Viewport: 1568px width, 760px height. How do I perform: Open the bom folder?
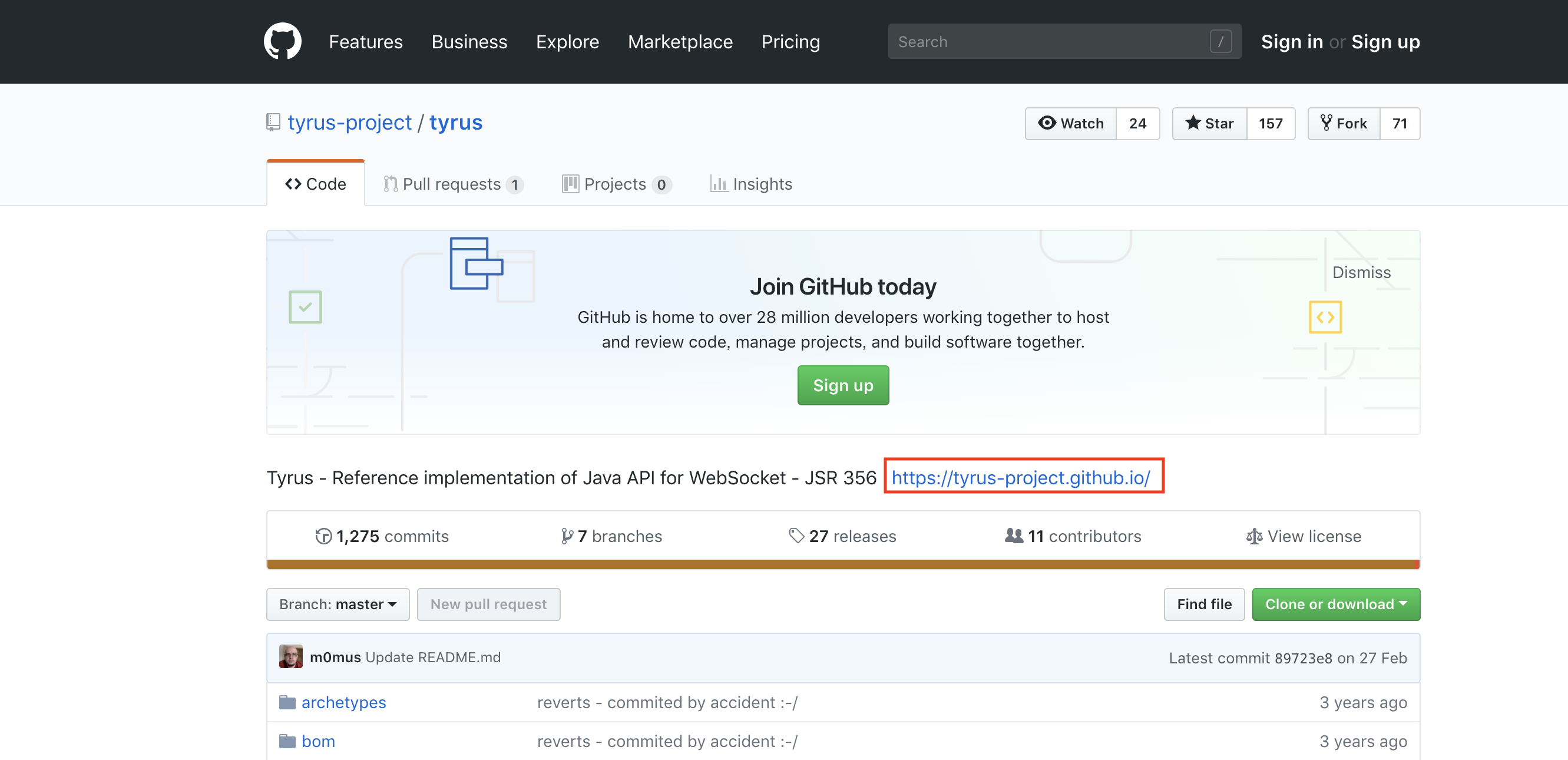coord(318,741)
